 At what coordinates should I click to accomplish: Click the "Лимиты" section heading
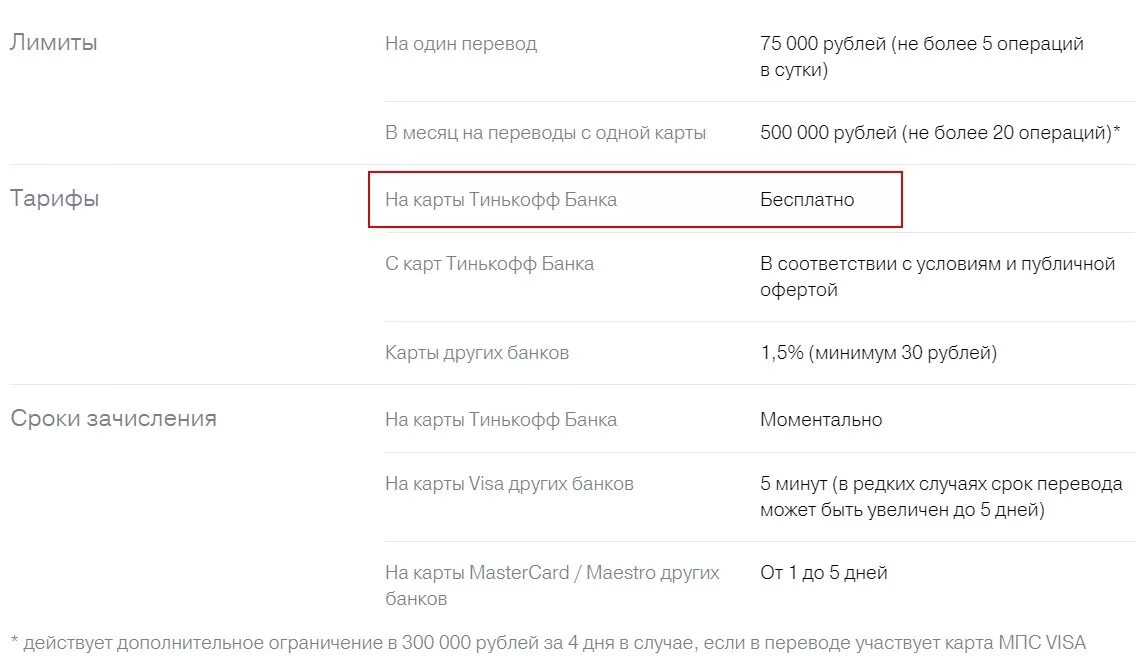click(x=54, y=43)
